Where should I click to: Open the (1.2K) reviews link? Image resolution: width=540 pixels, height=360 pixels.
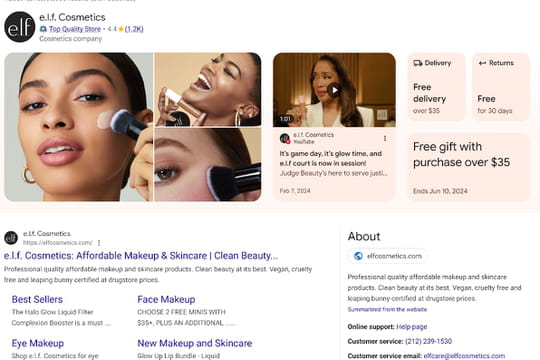click(x=134, y=29)
